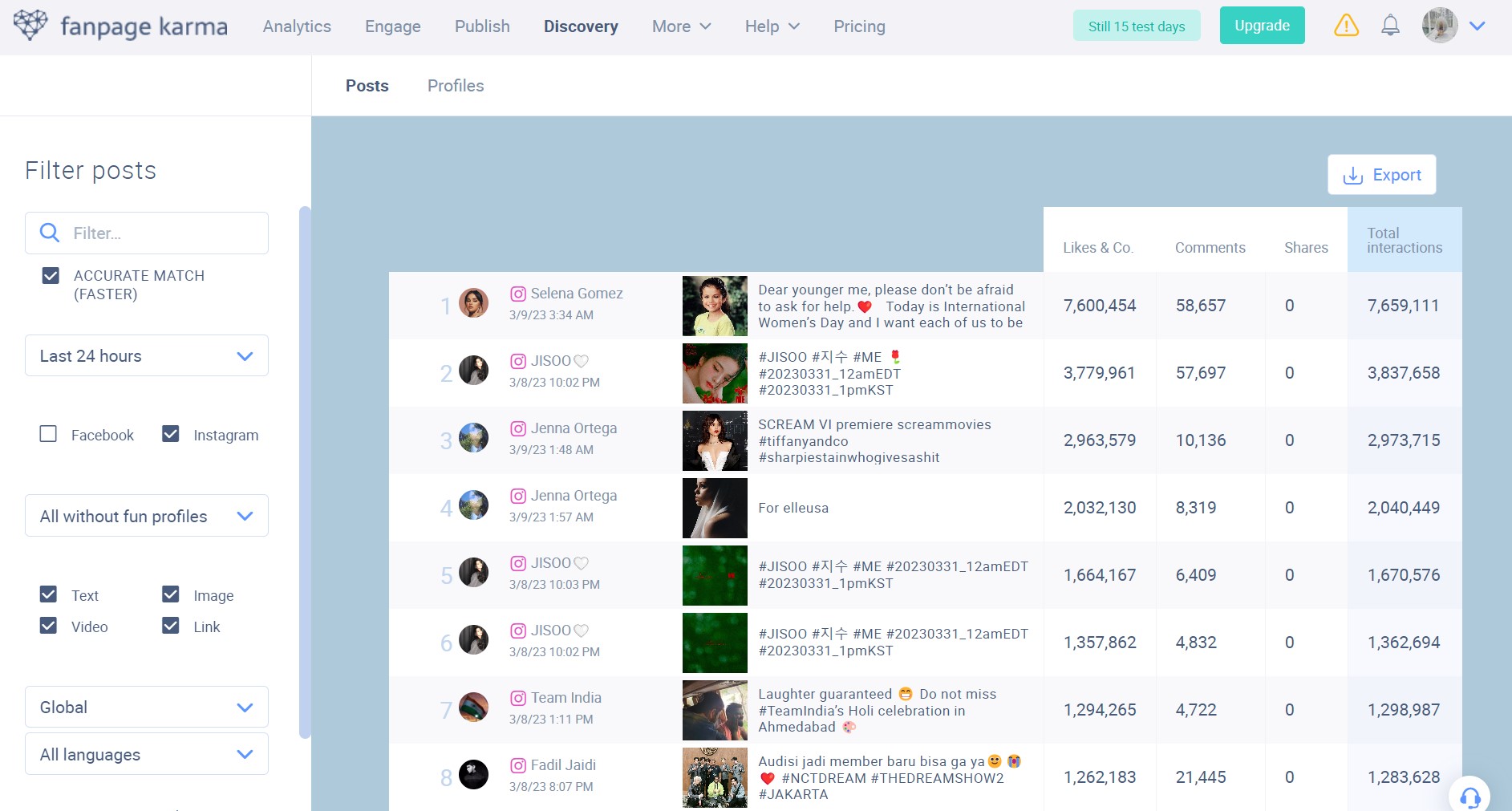1512x811 pixels.
Task: Click Fadil Jaidi profile avatar
Action: click(473, 775)
